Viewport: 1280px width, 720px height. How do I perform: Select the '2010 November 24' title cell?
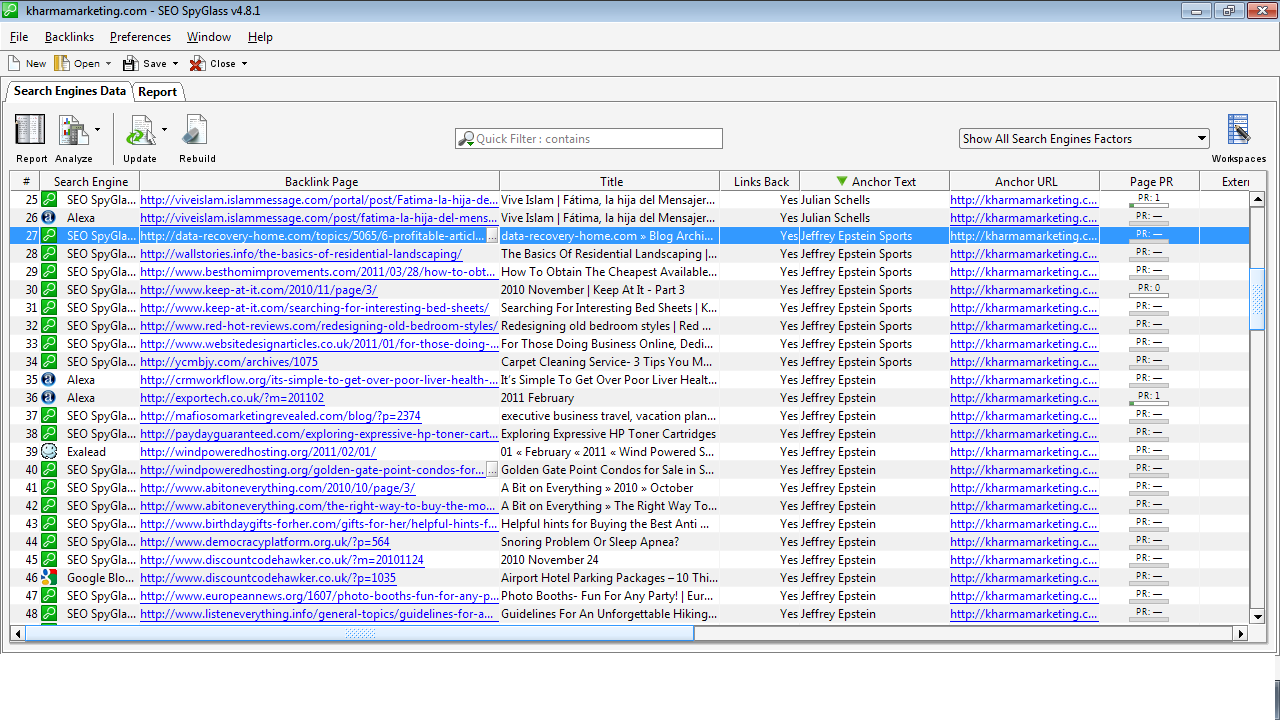click(x=550, y=560)
